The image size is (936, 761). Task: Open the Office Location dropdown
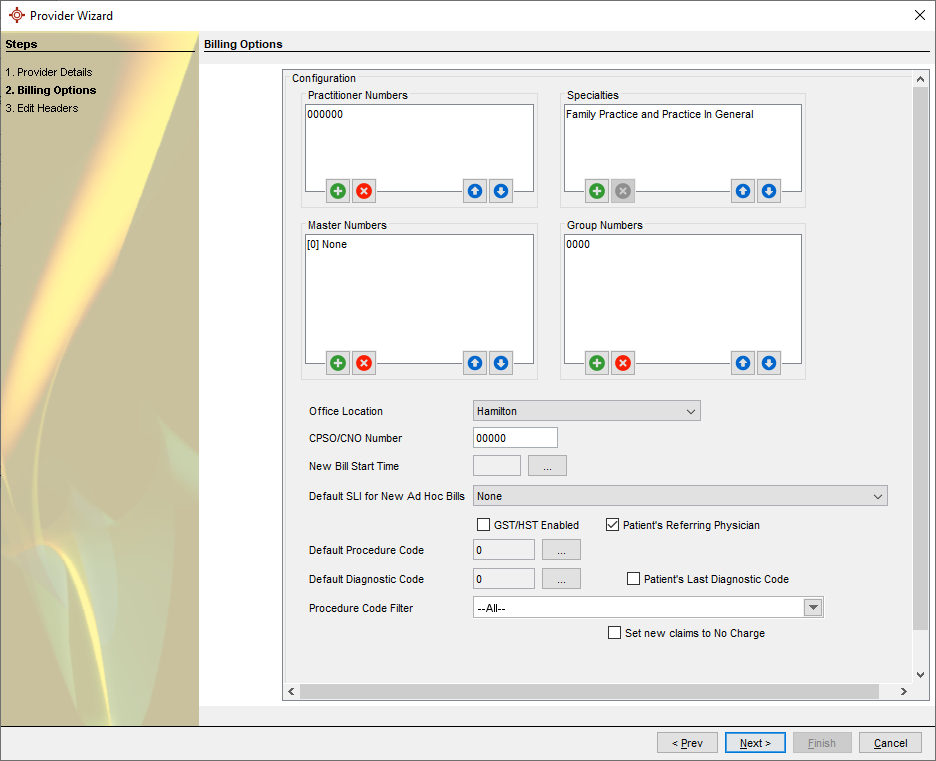point(587,411)
